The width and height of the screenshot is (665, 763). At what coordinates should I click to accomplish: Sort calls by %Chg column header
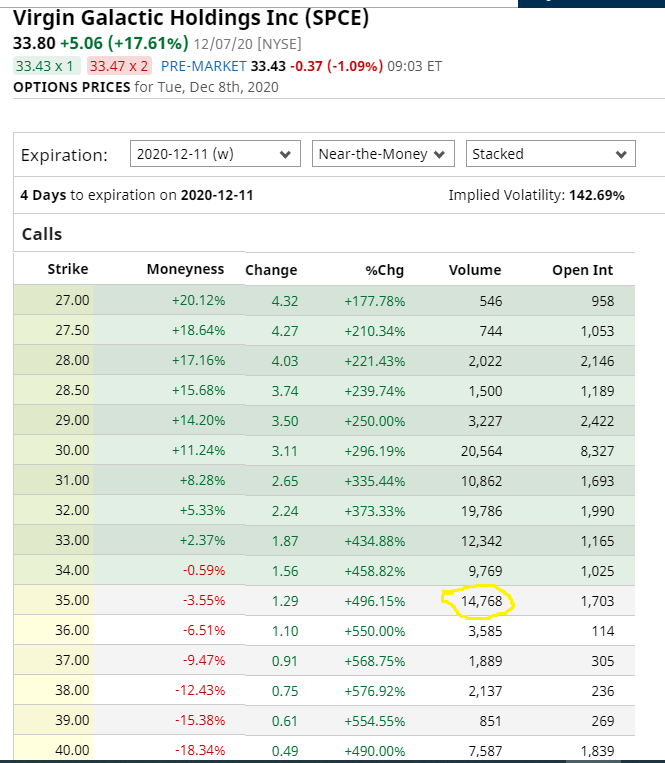tap(385, 270)
